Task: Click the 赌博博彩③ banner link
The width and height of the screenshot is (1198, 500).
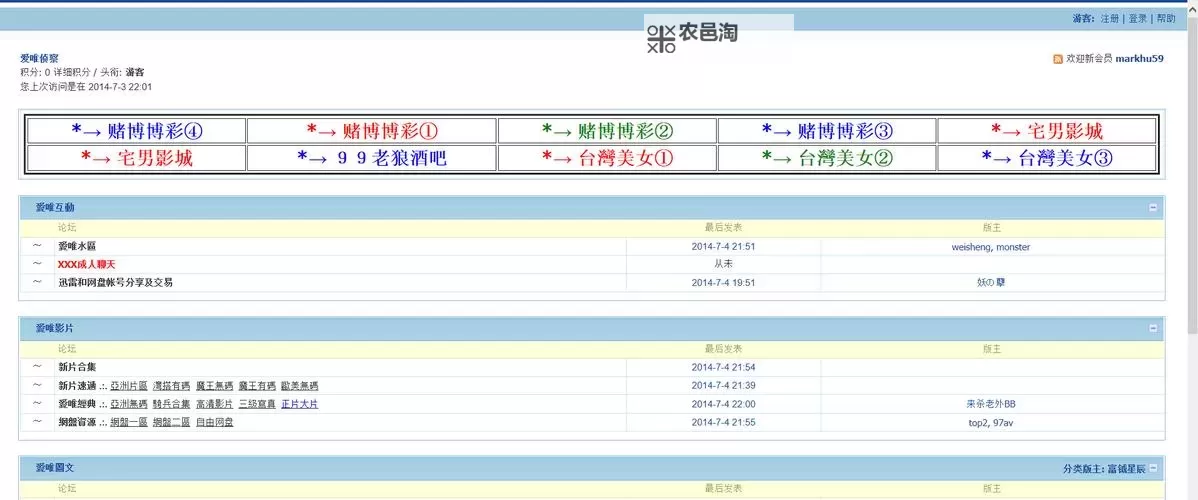Action: click(827, 131)
